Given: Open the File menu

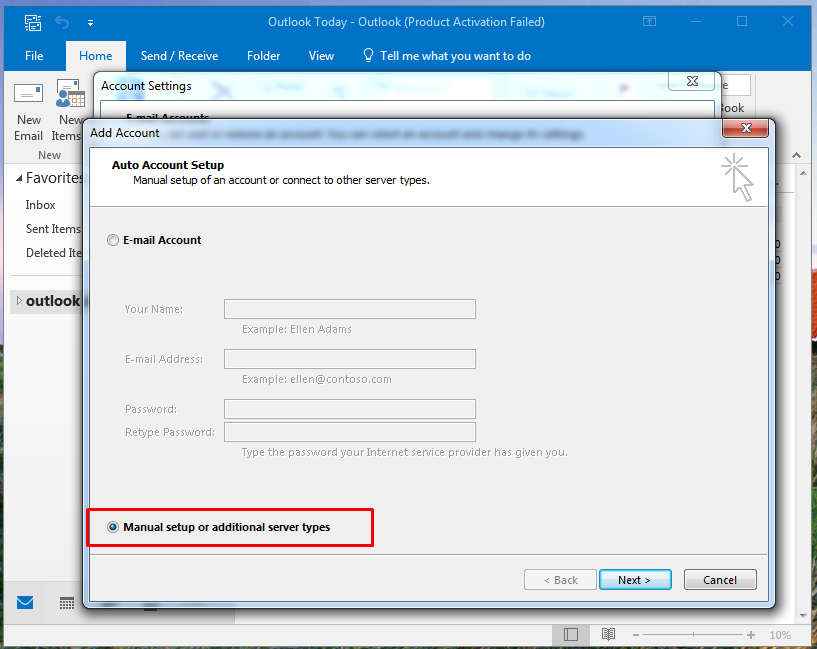Looking at the screenshot, I should (x=34, y=56).
